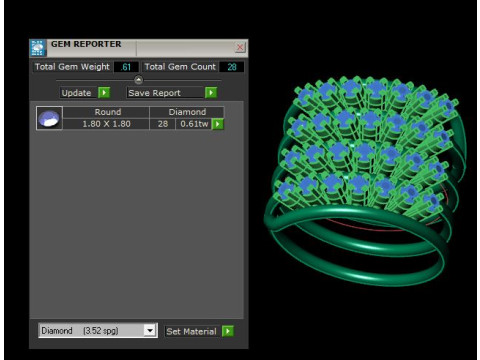Click the Round shape cell

coord(107,112)
